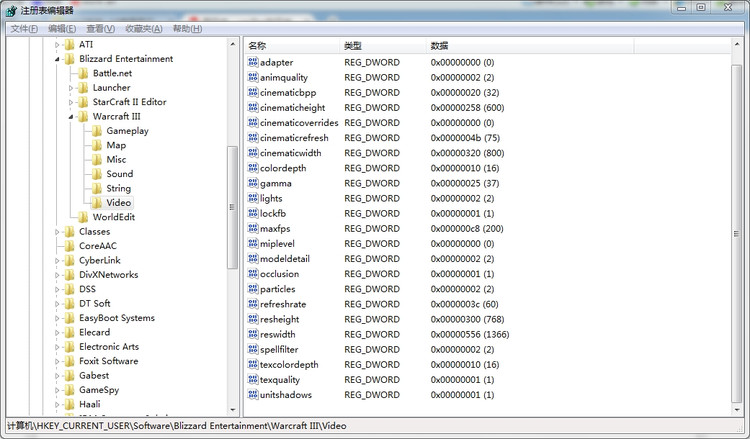750x439 pixels.
Task: Click the Gameplay folder icon
Action: (97, 131)
